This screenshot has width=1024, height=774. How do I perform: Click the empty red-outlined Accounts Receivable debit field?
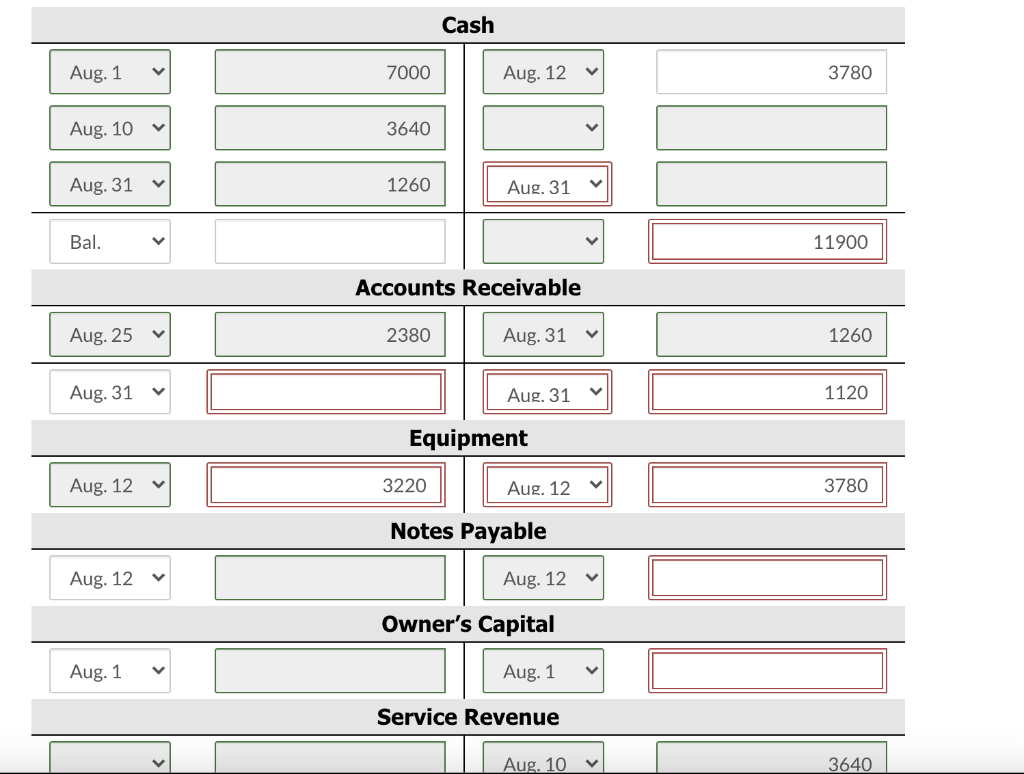coord(326,392)
